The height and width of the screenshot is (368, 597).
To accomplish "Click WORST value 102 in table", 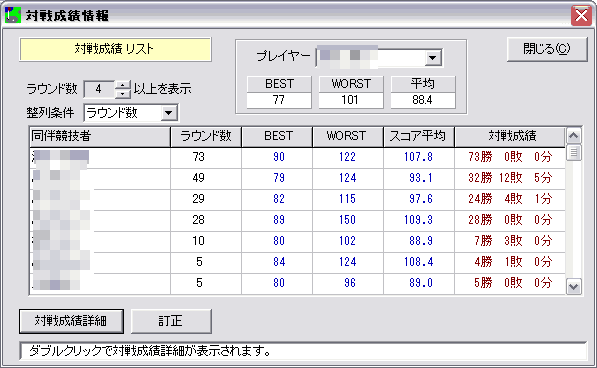I will pos(348,241).
